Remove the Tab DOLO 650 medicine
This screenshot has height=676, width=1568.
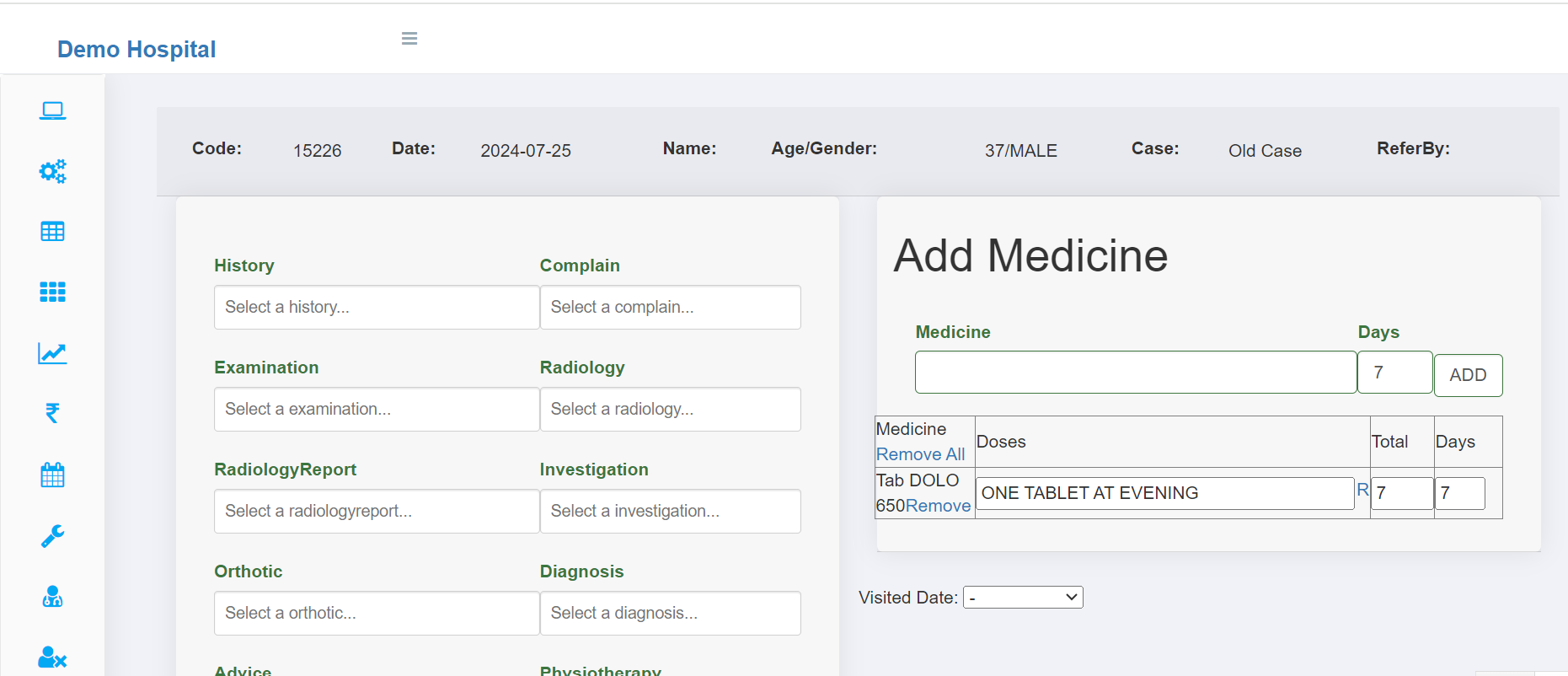pyautogui.click(x=938, y=506)
